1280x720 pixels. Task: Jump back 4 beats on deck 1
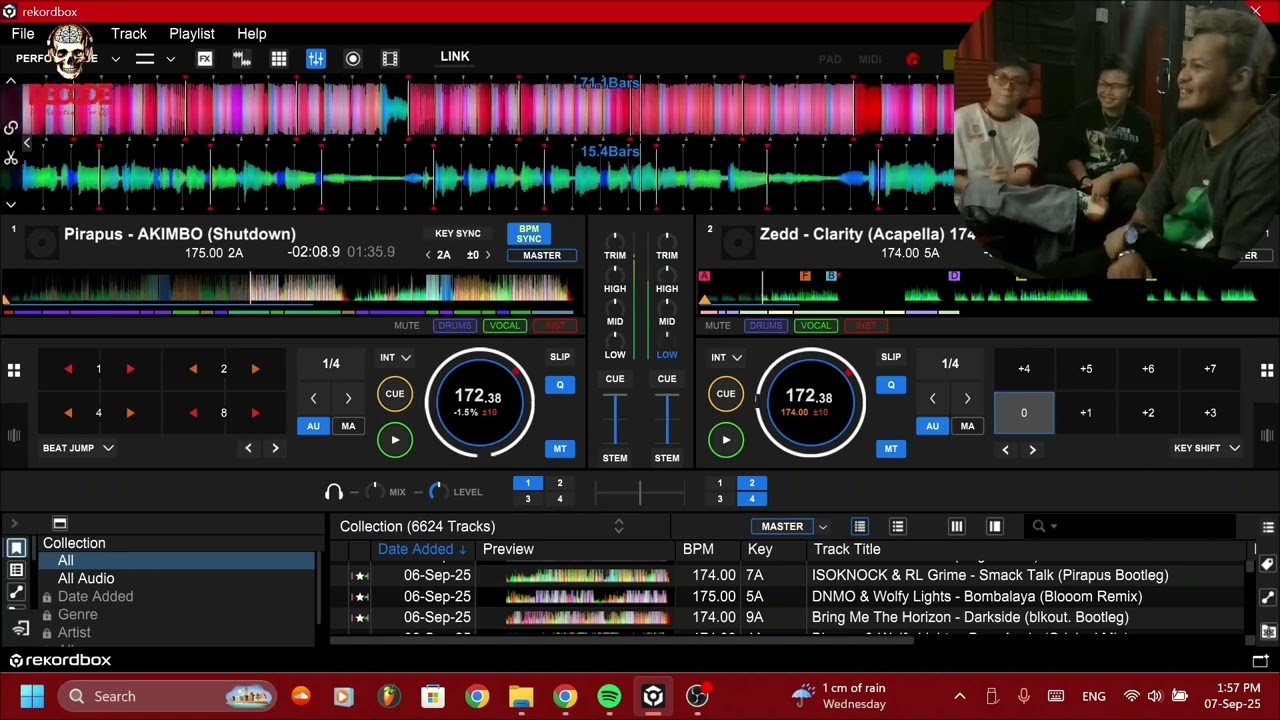[x=68, y=413]
